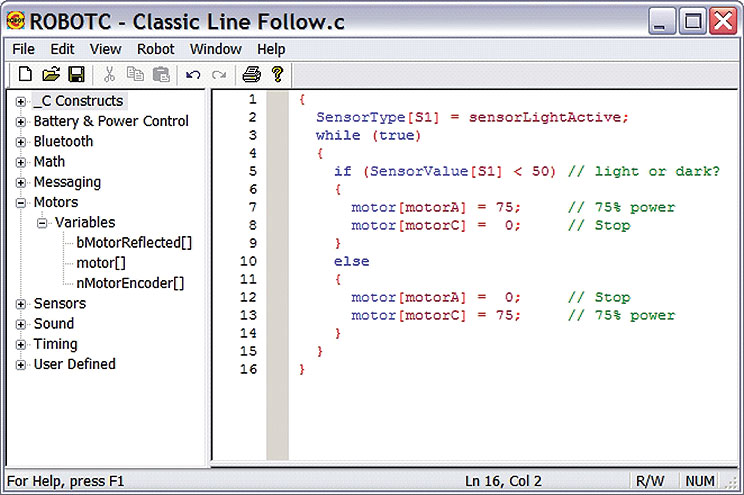
Task: Click the Paste clipboard icon
Action: pyautogui.click(x=161, y=74)
